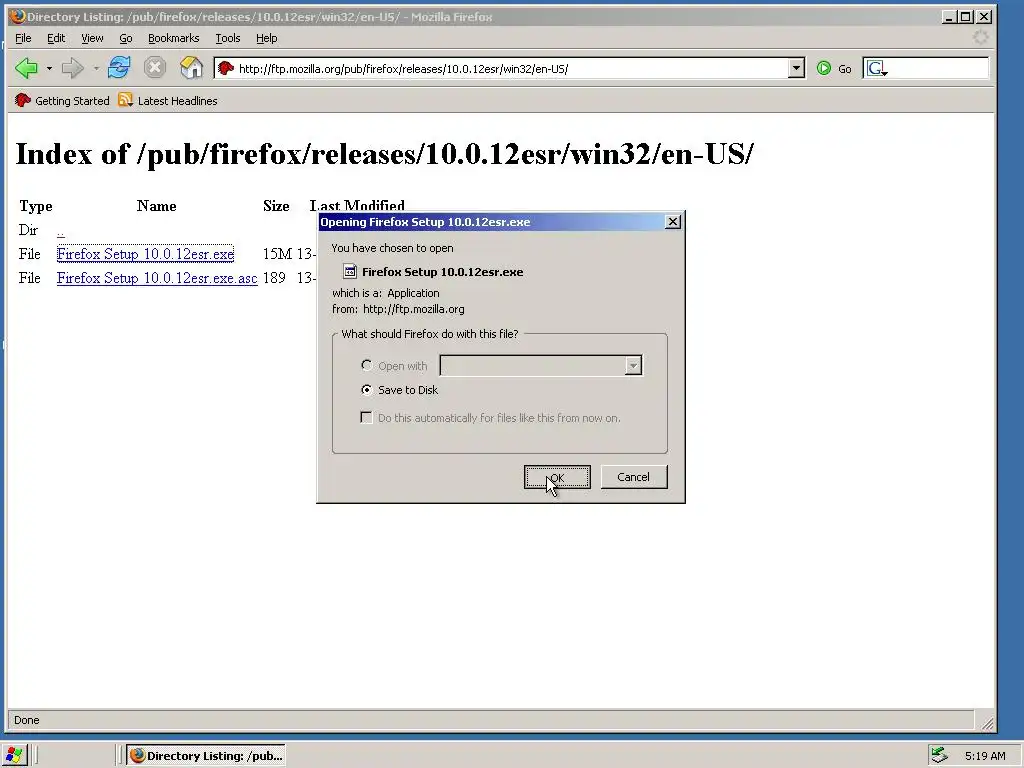The width and height of the screenshot is (1024, 768).
Task: Click 'from: http://ftp.mozilla.org' text in dialog
Action: coord(398,309)
